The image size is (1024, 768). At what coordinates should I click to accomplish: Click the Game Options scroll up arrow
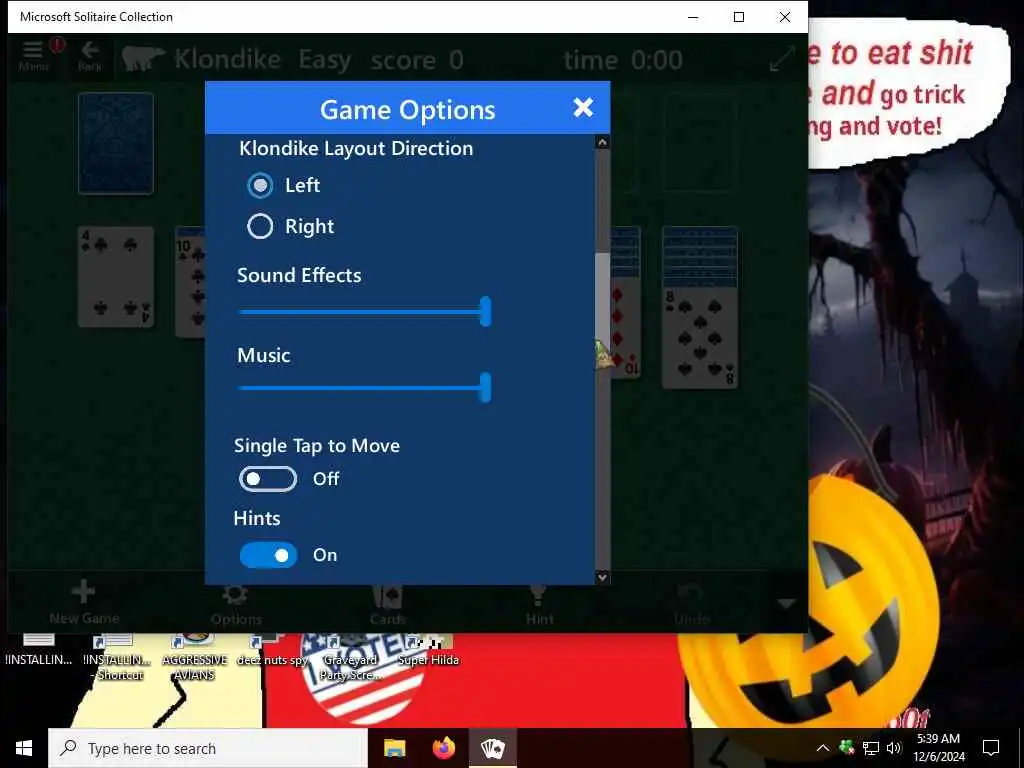click(602, 142)
